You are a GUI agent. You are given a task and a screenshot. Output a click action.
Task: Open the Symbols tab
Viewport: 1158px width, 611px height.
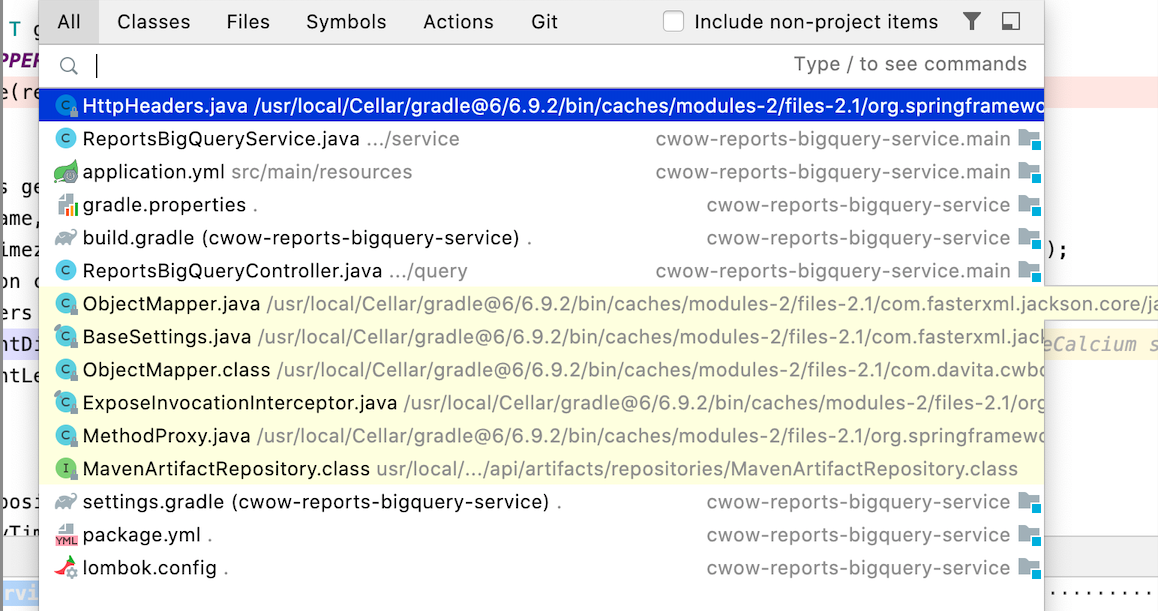346,22
